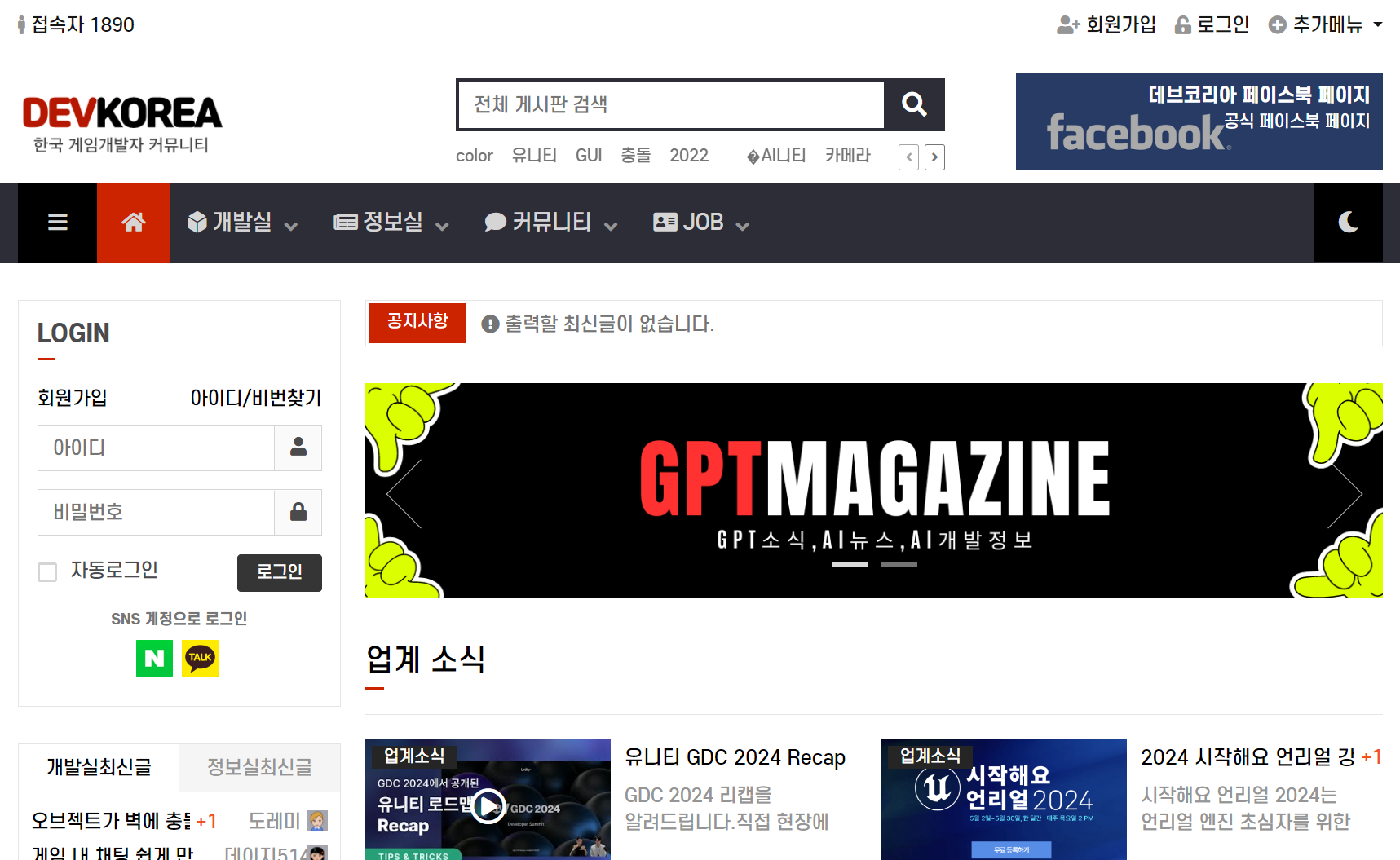Focus the 비밀번호 input field
Image resolution: width=1400 pixels, height=860 pixels.
[x=156, y=512]
